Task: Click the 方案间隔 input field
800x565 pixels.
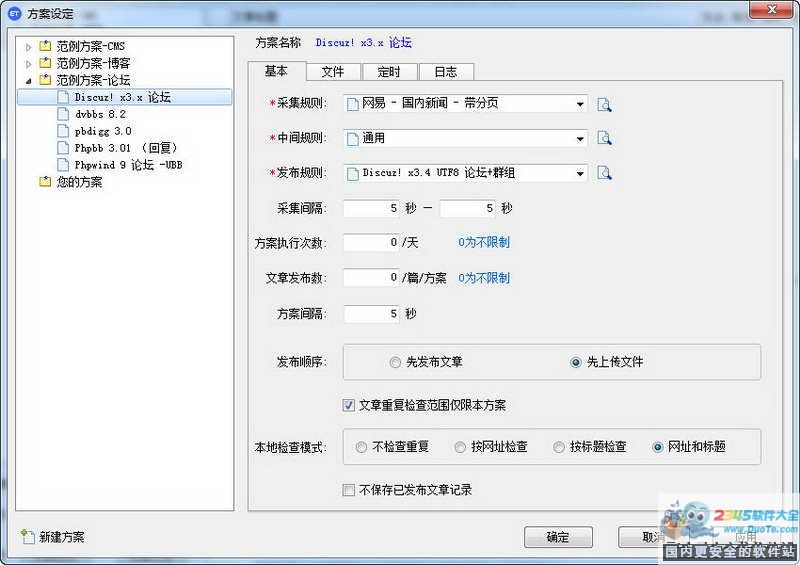Action: pyautogui.click(x=371, y=313)
